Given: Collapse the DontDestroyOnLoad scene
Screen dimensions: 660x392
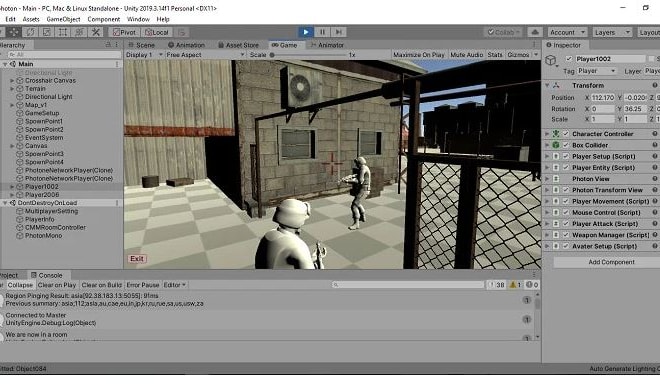Looking at the screenshot, I should [x=5, y=203].
